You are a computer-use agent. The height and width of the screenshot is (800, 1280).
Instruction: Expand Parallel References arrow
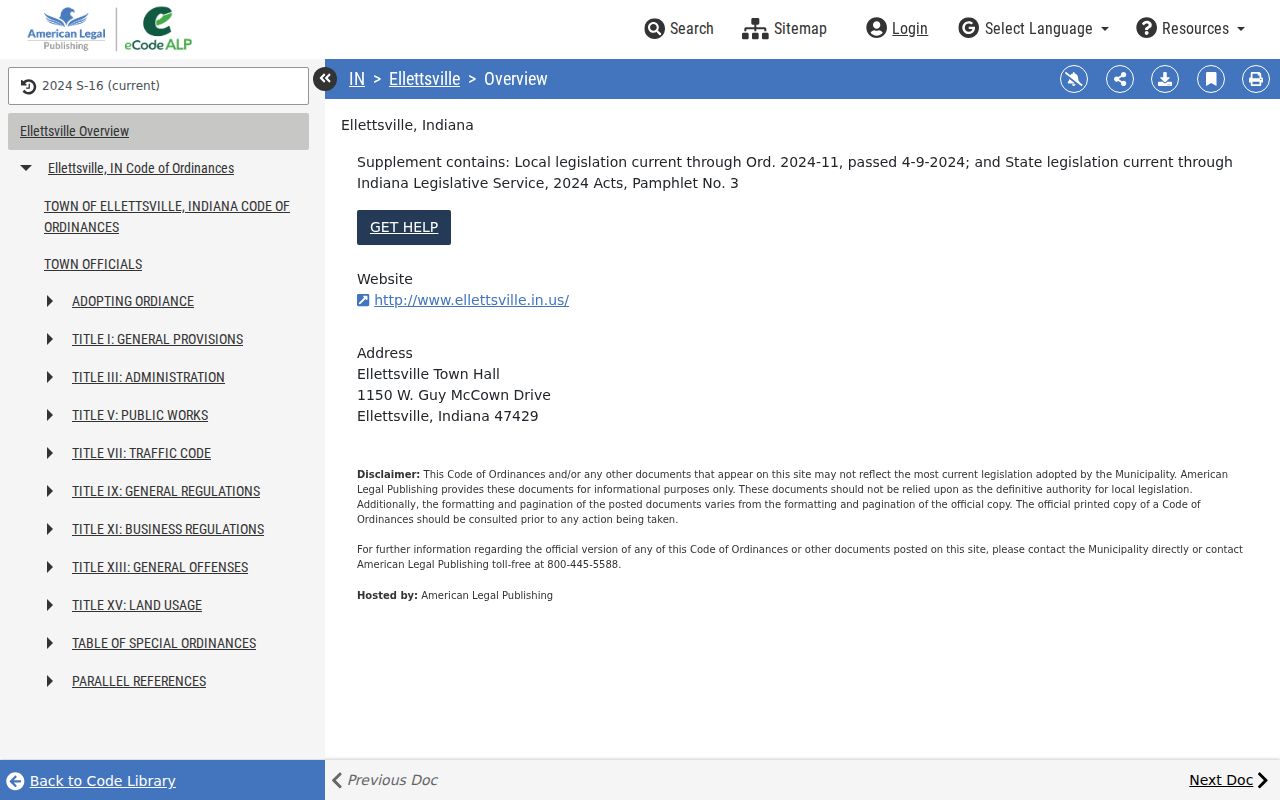(x=50, y=681)
